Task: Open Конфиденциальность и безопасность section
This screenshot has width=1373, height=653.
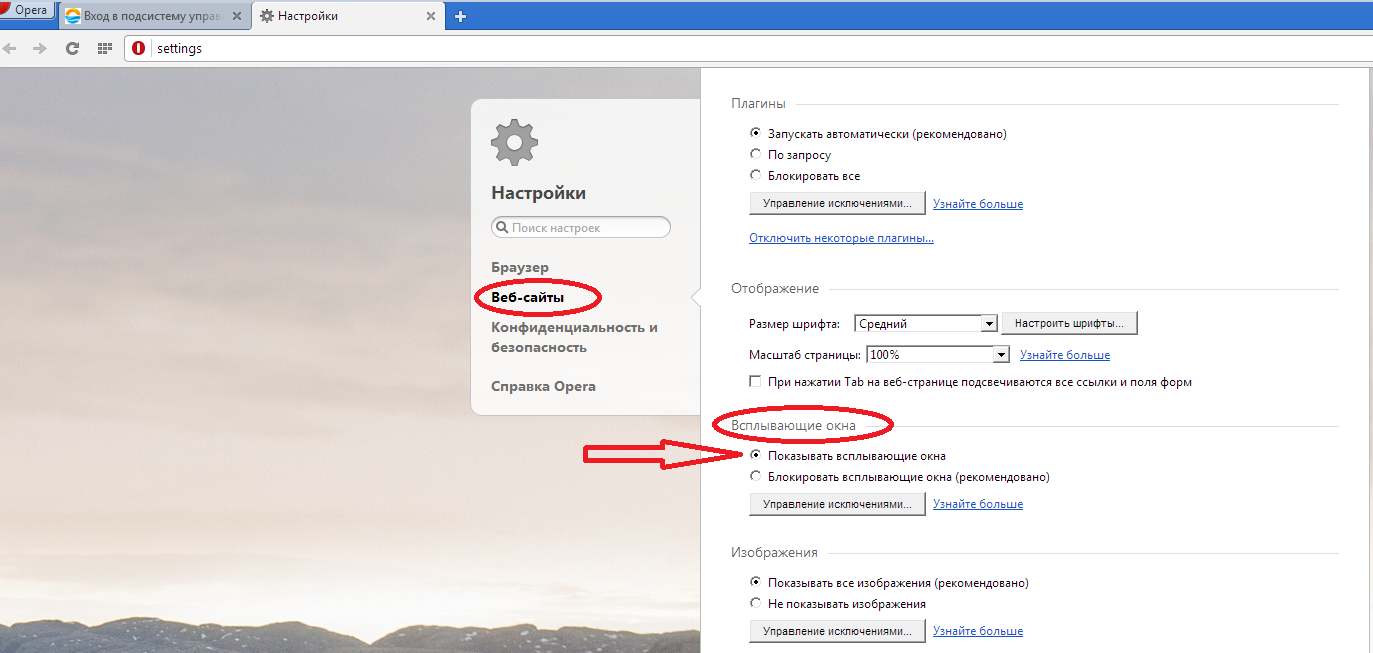Action: coord(574,338)
